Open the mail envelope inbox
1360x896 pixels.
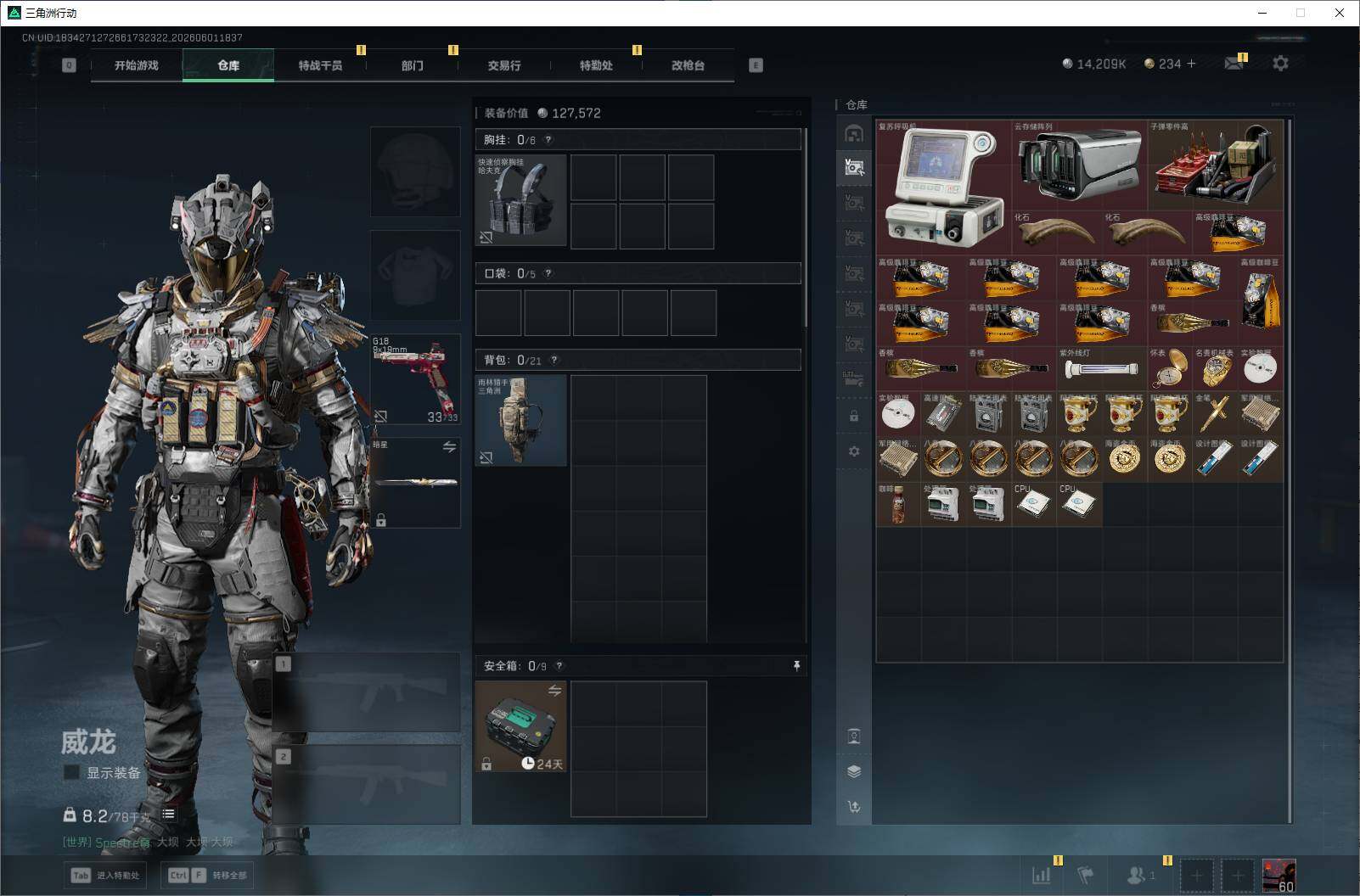[x=1234, y=64]
